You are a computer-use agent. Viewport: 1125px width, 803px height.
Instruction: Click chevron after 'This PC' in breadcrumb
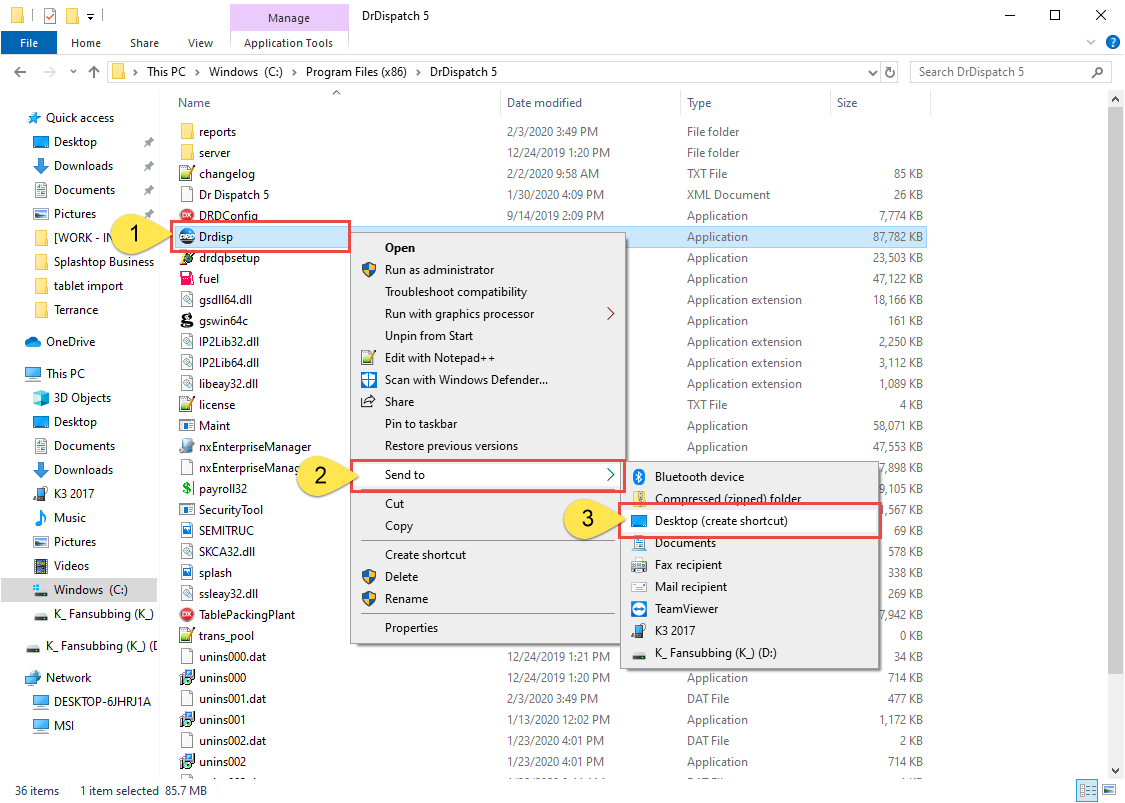197,72
